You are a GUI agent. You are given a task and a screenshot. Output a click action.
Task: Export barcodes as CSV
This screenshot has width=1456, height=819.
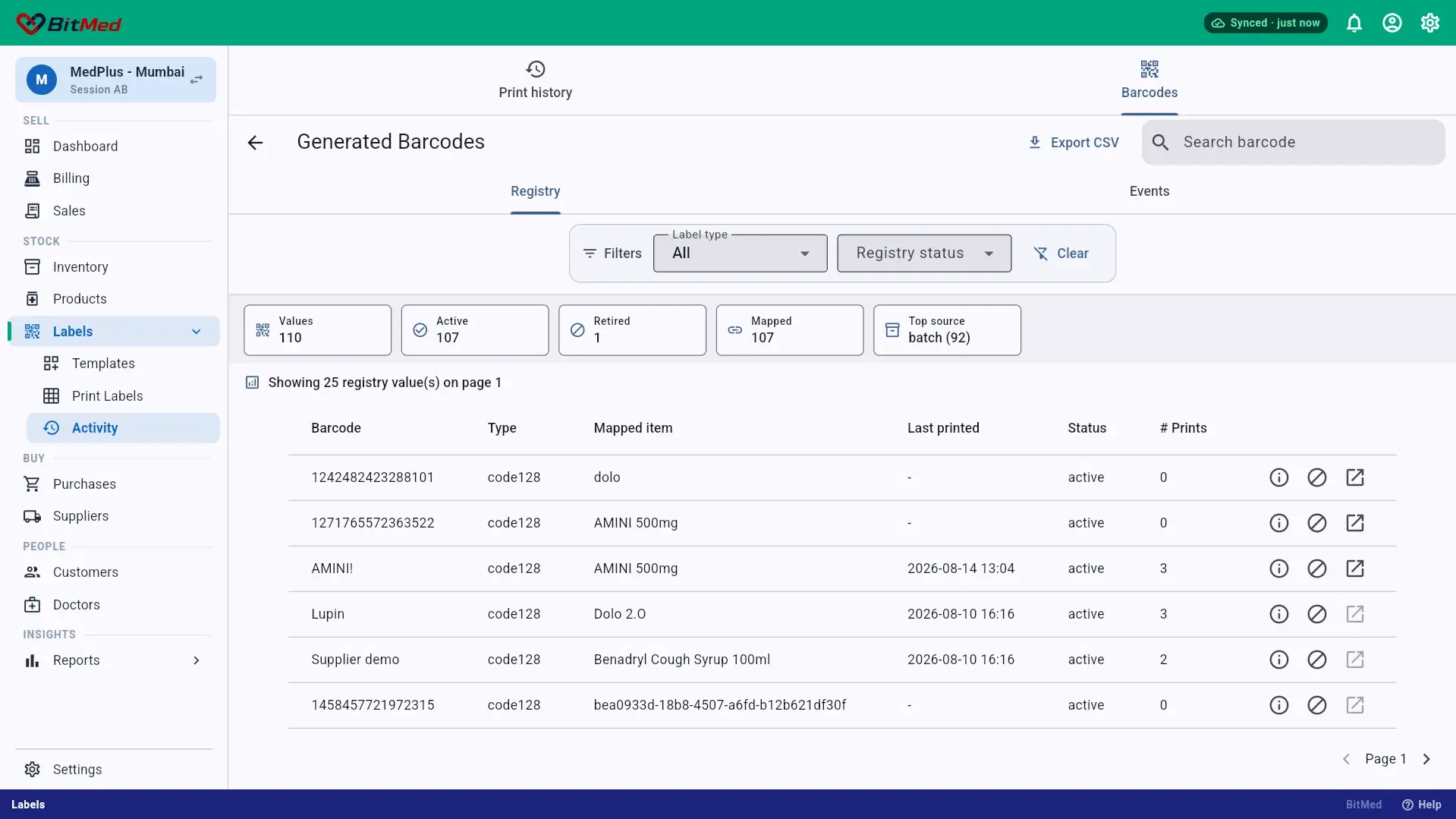click(x=1073, y=142)
